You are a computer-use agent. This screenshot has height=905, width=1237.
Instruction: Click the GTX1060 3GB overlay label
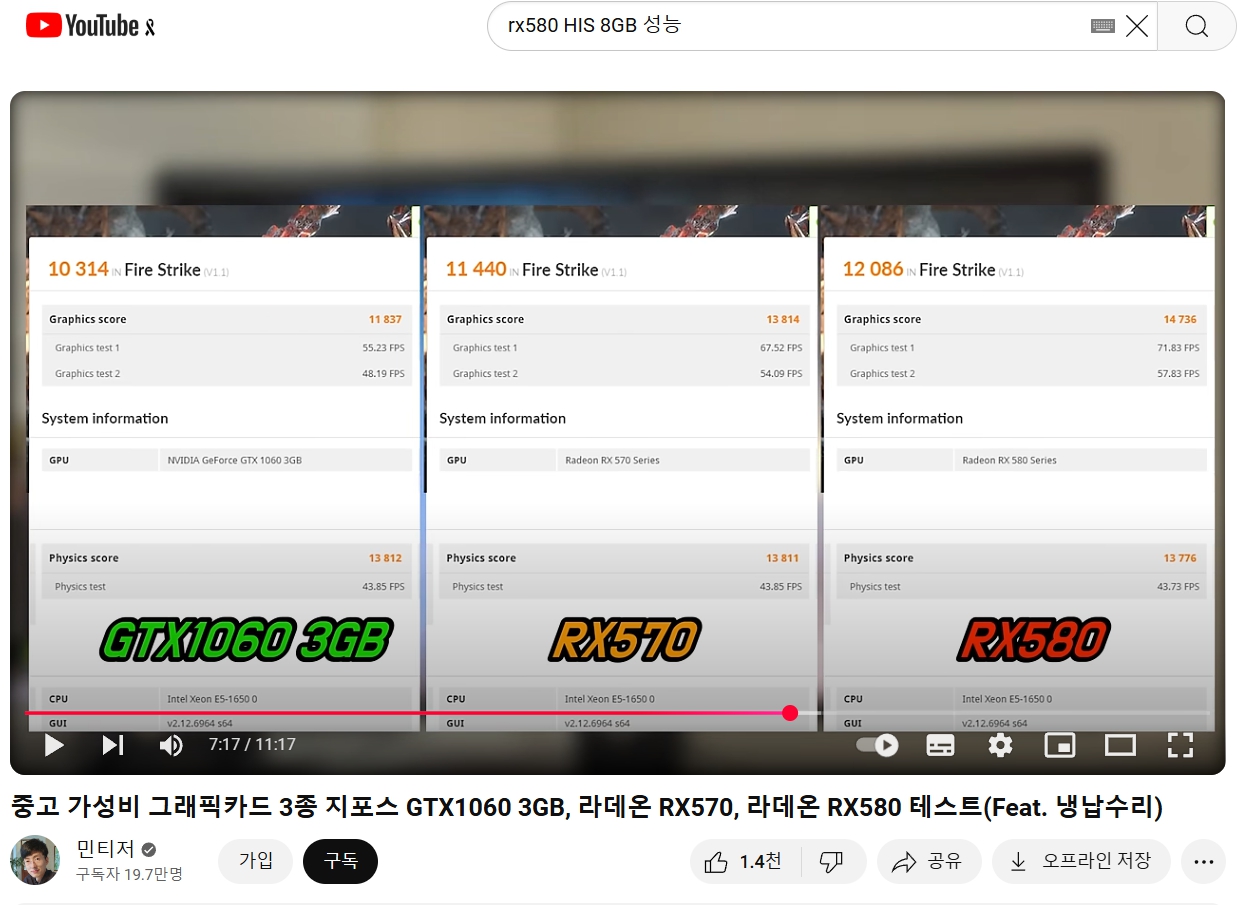click(246, 640)
